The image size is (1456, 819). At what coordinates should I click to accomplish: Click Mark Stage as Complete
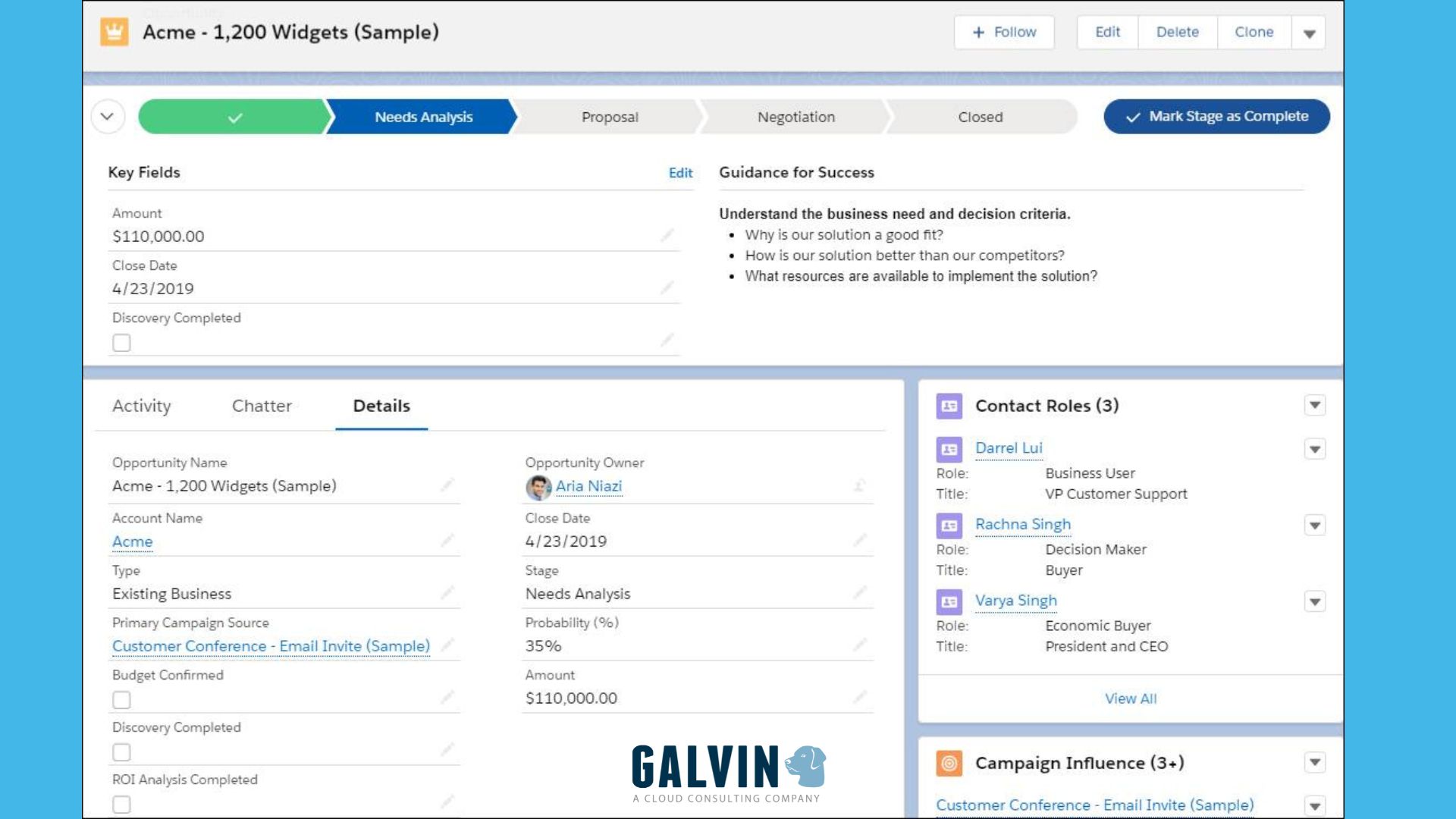[1216, 116]
